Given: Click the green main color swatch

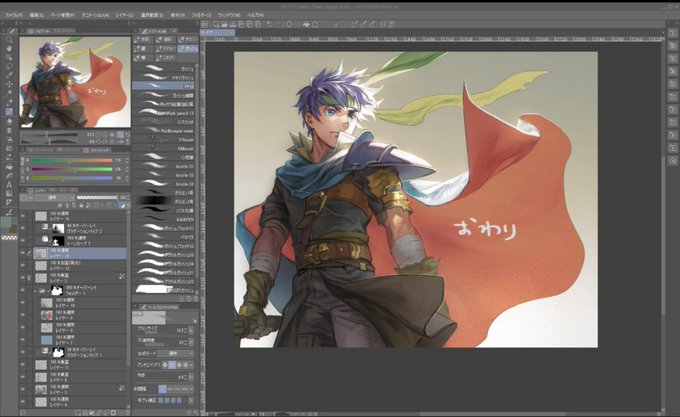Looking at the screenshot, I should (x=6, y=222).
